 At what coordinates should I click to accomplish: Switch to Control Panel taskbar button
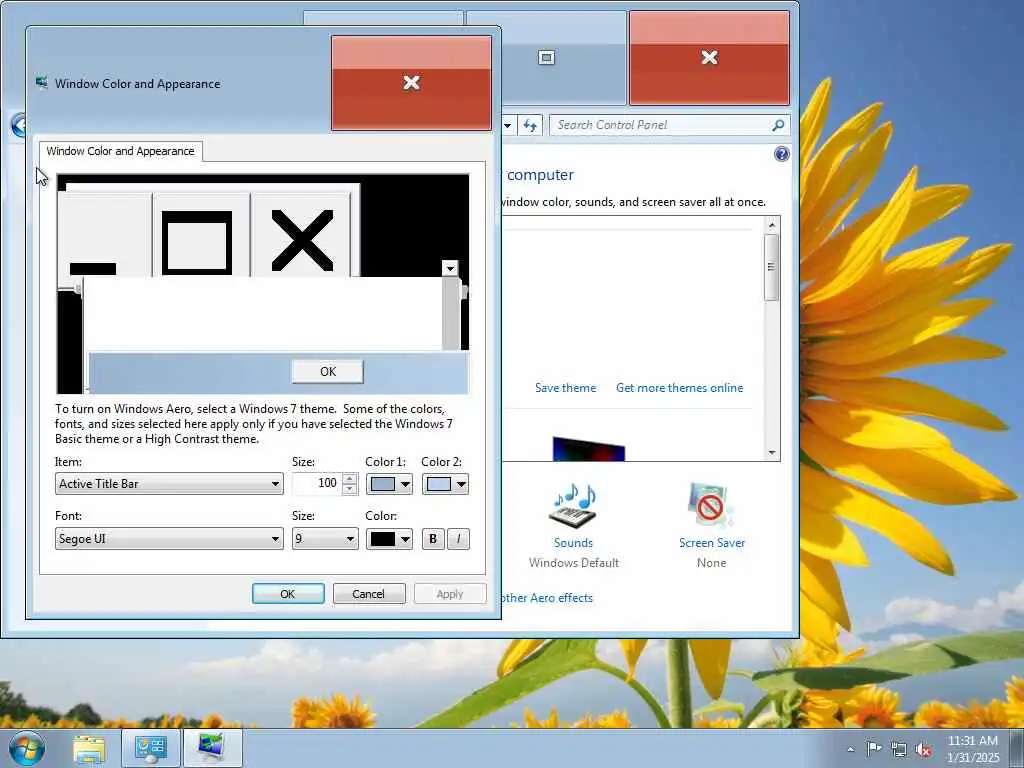151,748
